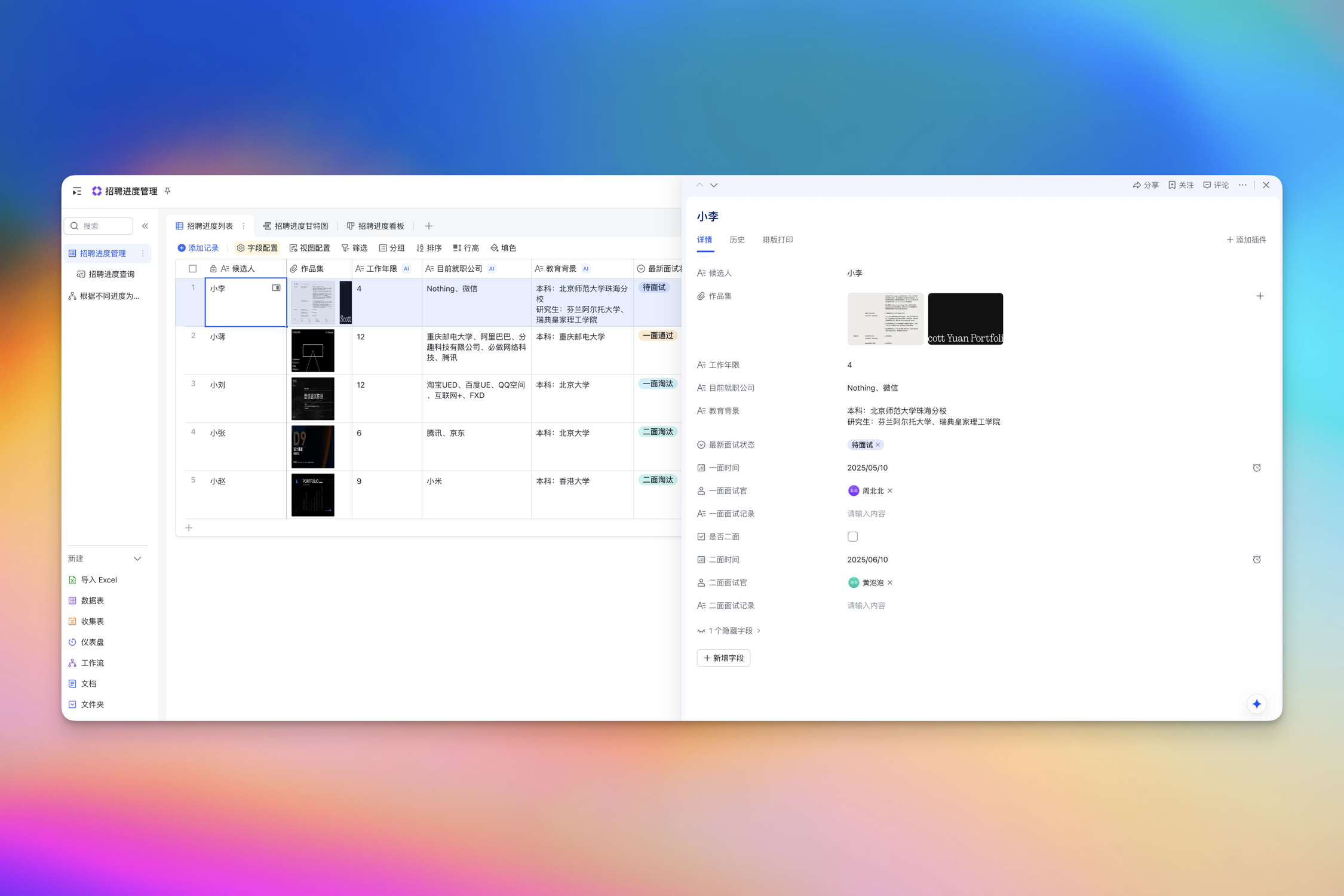This screenshot has width=1344, height=896.
Task: Open 字段配置 settings
Action: coord(257,248)
